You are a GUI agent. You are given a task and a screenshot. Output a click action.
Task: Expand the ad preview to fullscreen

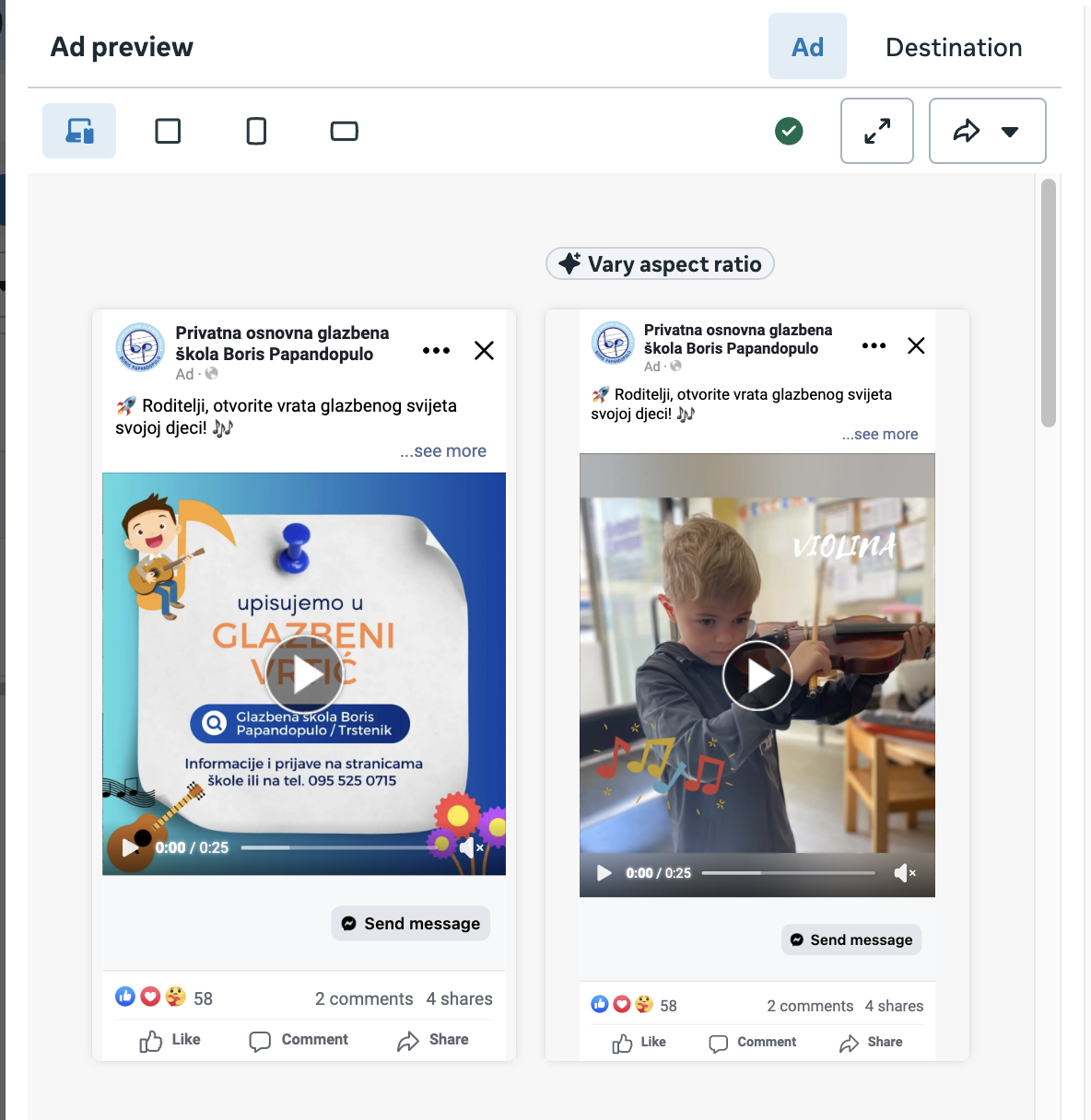coord(877,131)
